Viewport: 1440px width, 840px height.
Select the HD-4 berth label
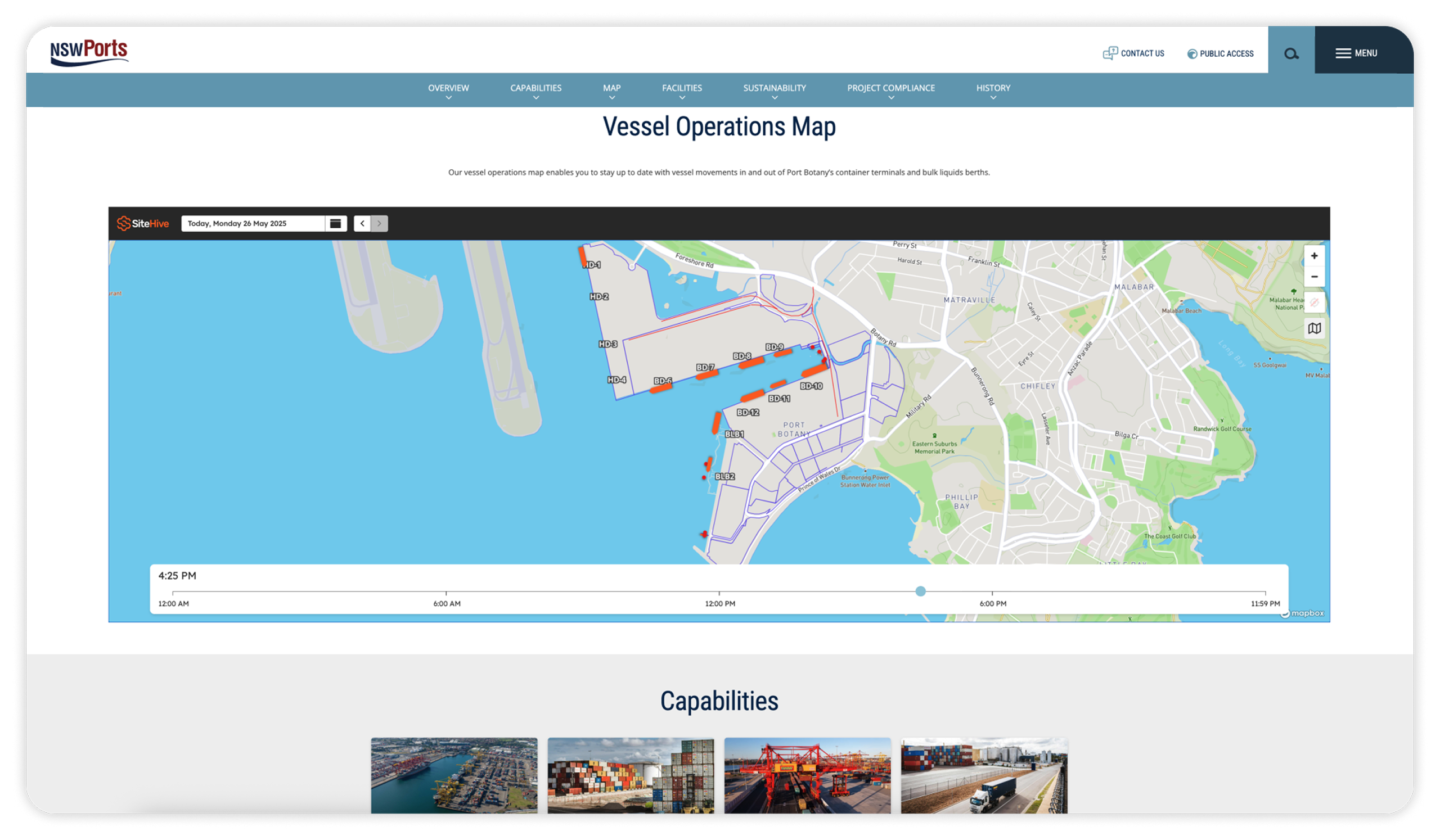[616, 380]
